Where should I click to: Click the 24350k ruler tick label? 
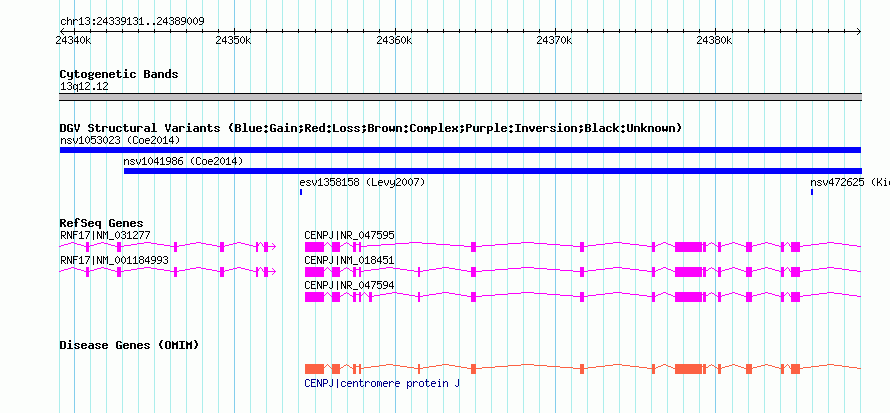233,41
